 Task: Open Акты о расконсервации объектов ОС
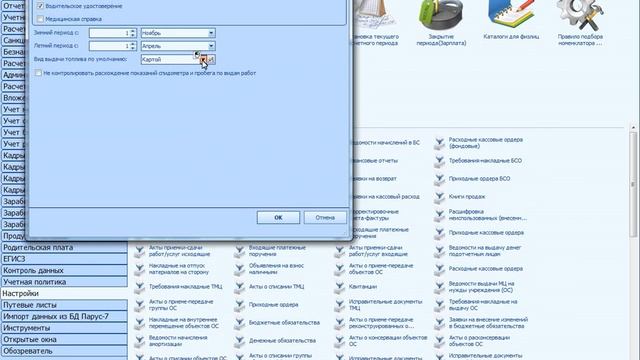(473, 340)
